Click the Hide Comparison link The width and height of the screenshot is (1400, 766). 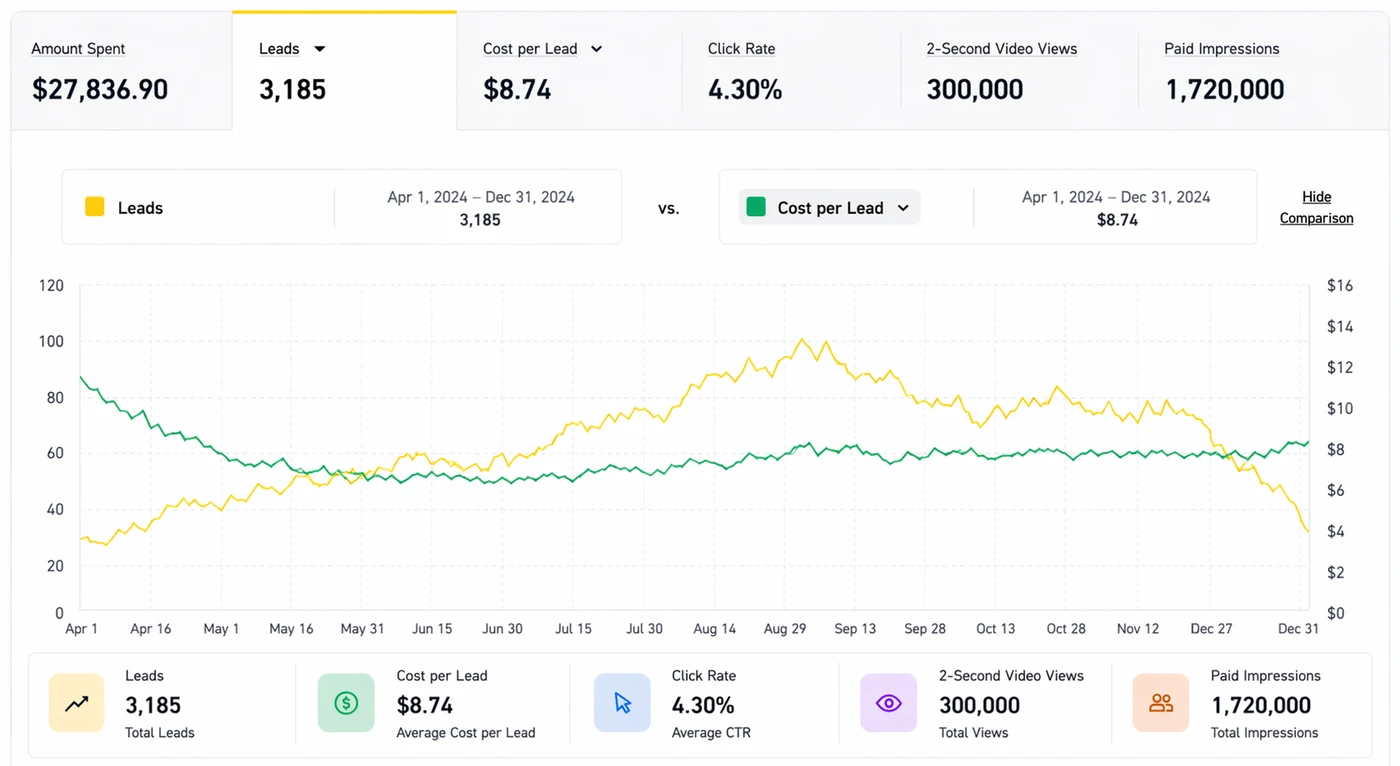pyautogui.click(x=1317, y=207)
